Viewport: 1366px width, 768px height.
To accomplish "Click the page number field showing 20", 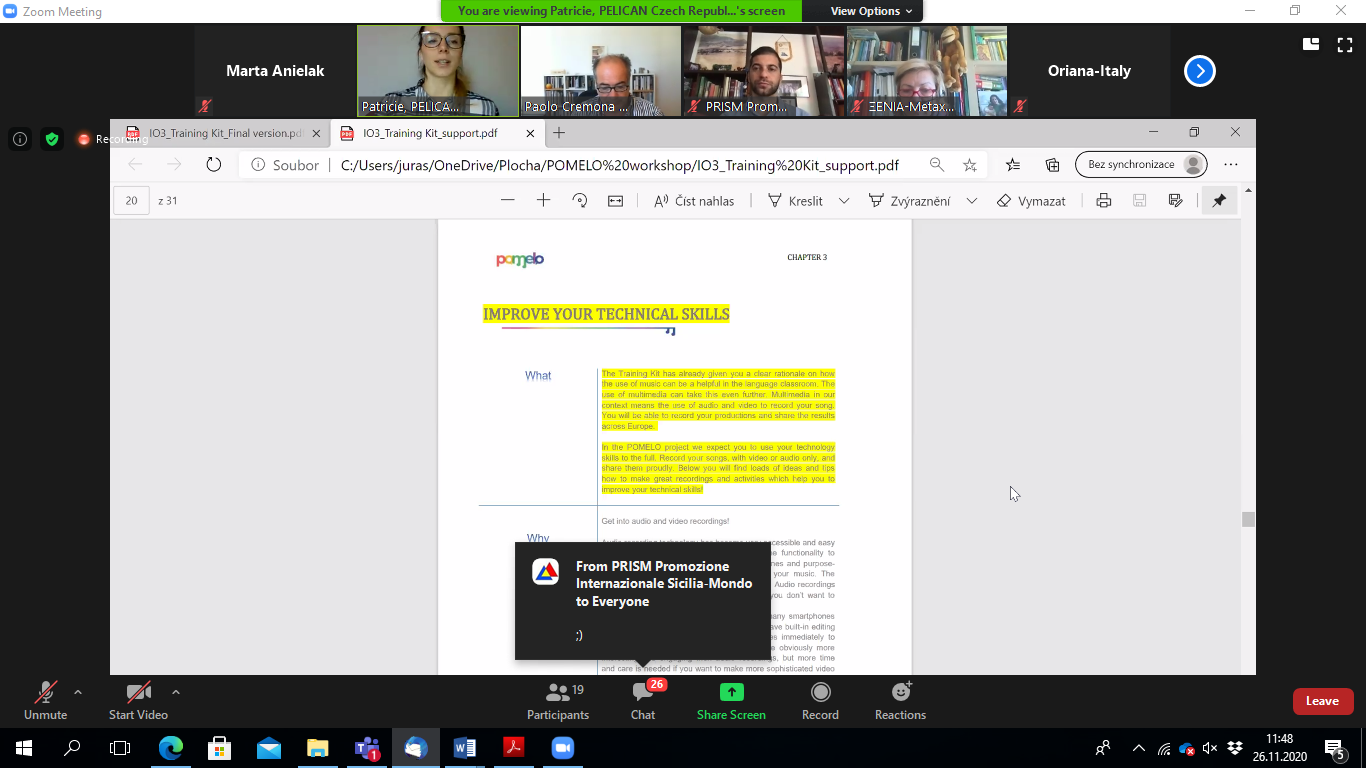I will coord(131,201).
